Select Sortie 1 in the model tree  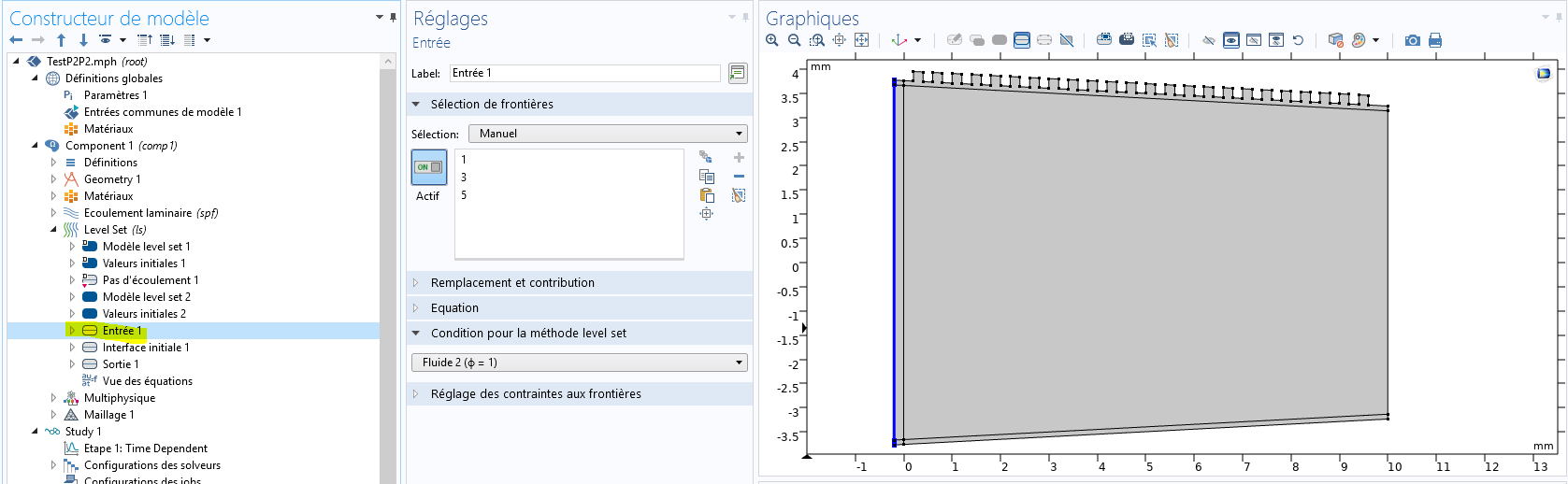coord(120,364)
